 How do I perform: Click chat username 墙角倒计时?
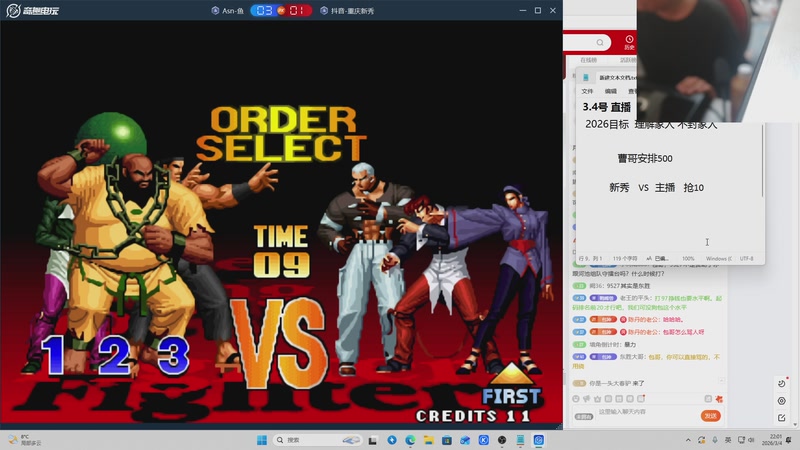(x=605, y=345)
